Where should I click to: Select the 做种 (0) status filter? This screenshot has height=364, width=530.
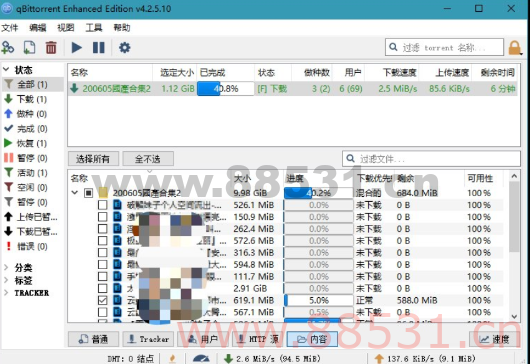click(32, 114)
